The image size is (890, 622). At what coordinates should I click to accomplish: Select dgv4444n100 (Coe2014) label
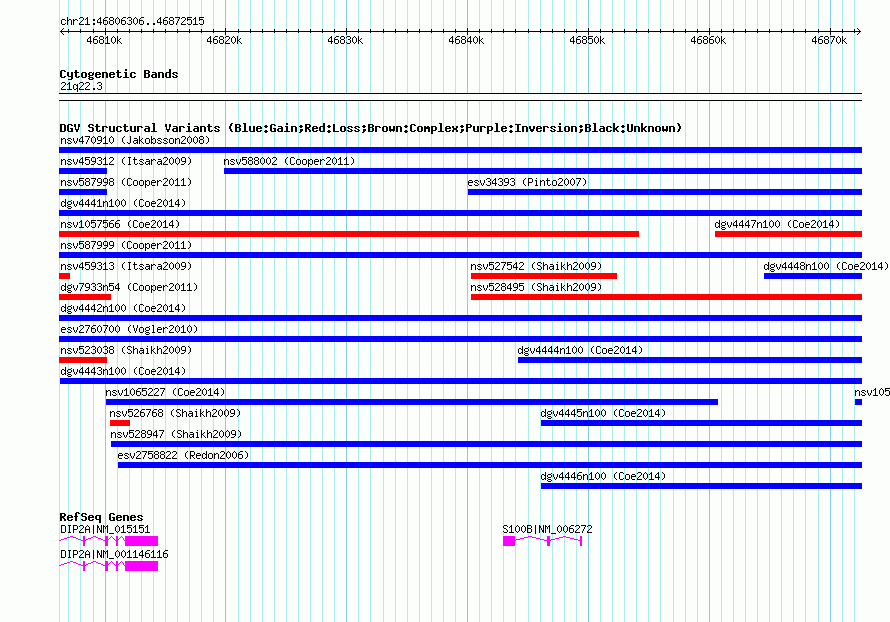click(x=580, y=350)
